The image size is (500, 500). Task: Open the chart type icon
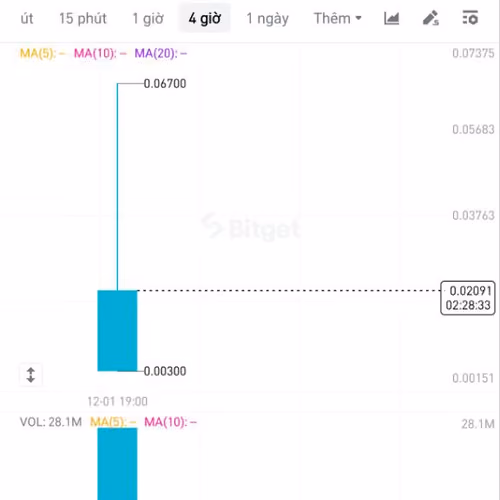(x=391, y=18)
